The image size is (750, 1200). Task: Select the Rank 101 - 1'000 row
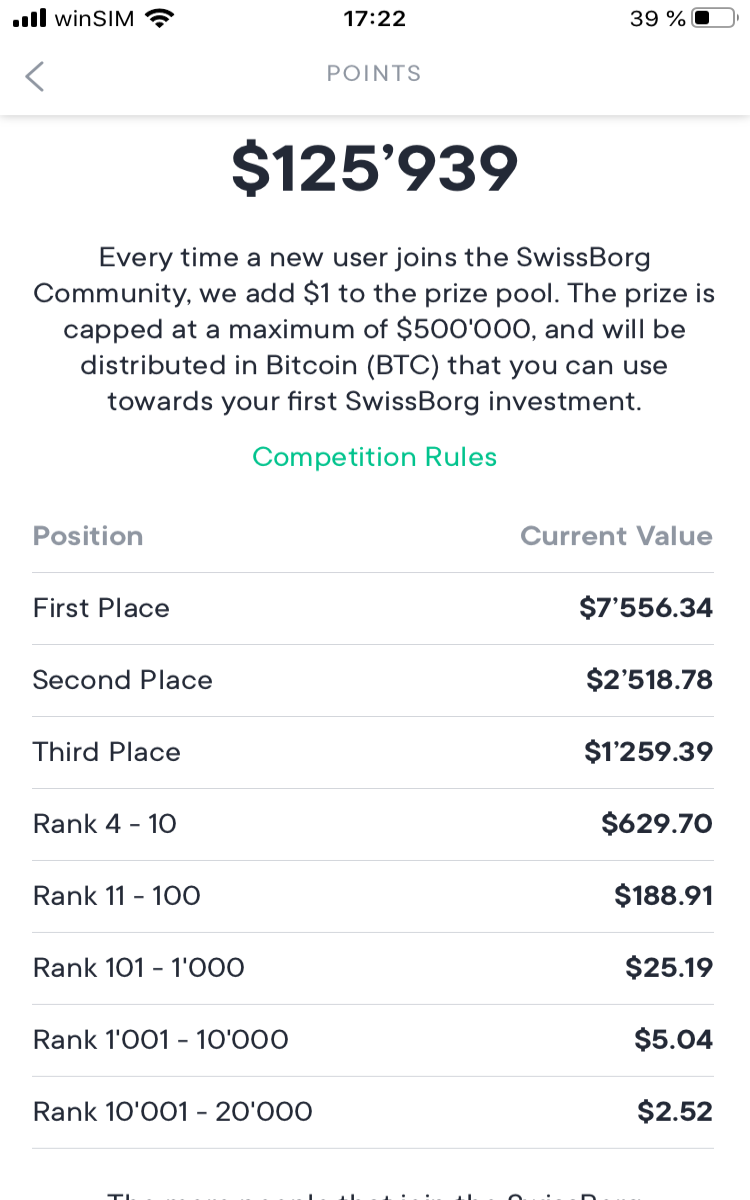(373, 968)
